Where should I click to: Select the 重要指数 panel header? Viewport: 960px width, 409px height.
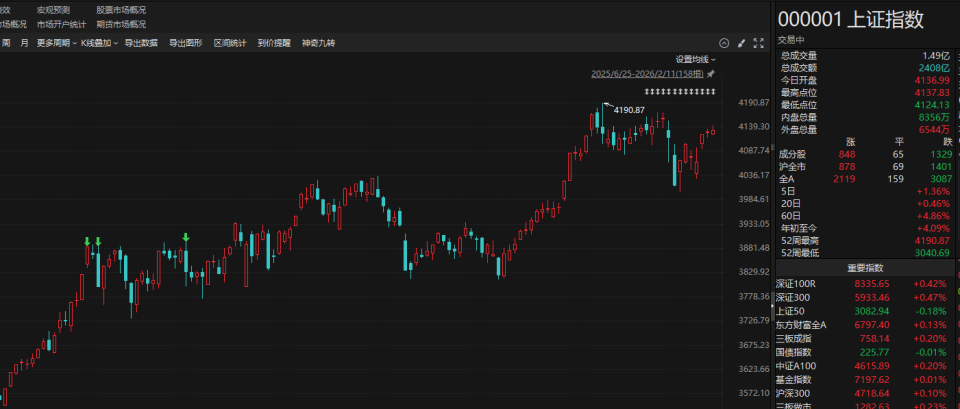click(865, 268)
